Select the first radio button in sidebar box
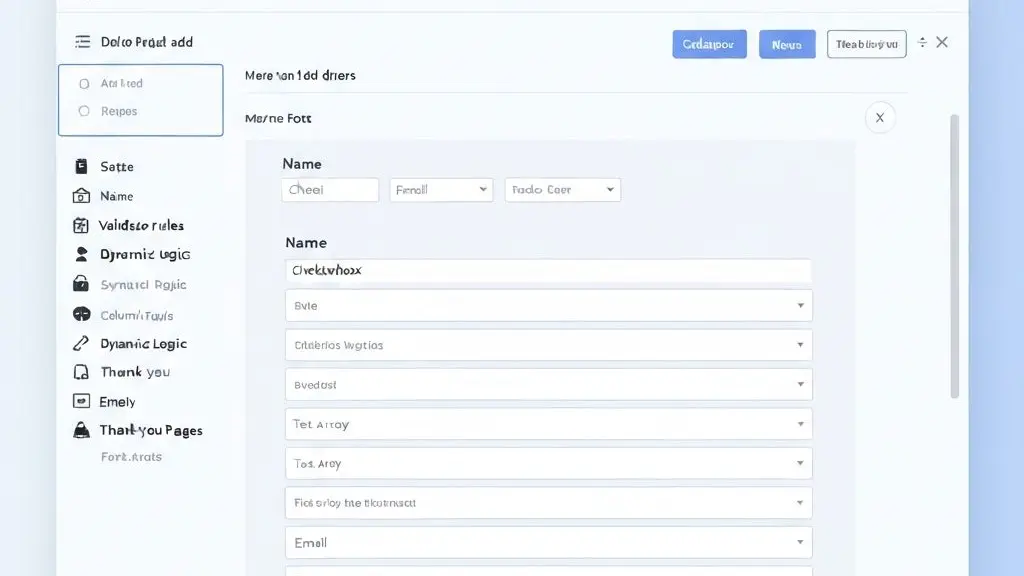Screen dimensions: 1024x576 pos(84,84)
